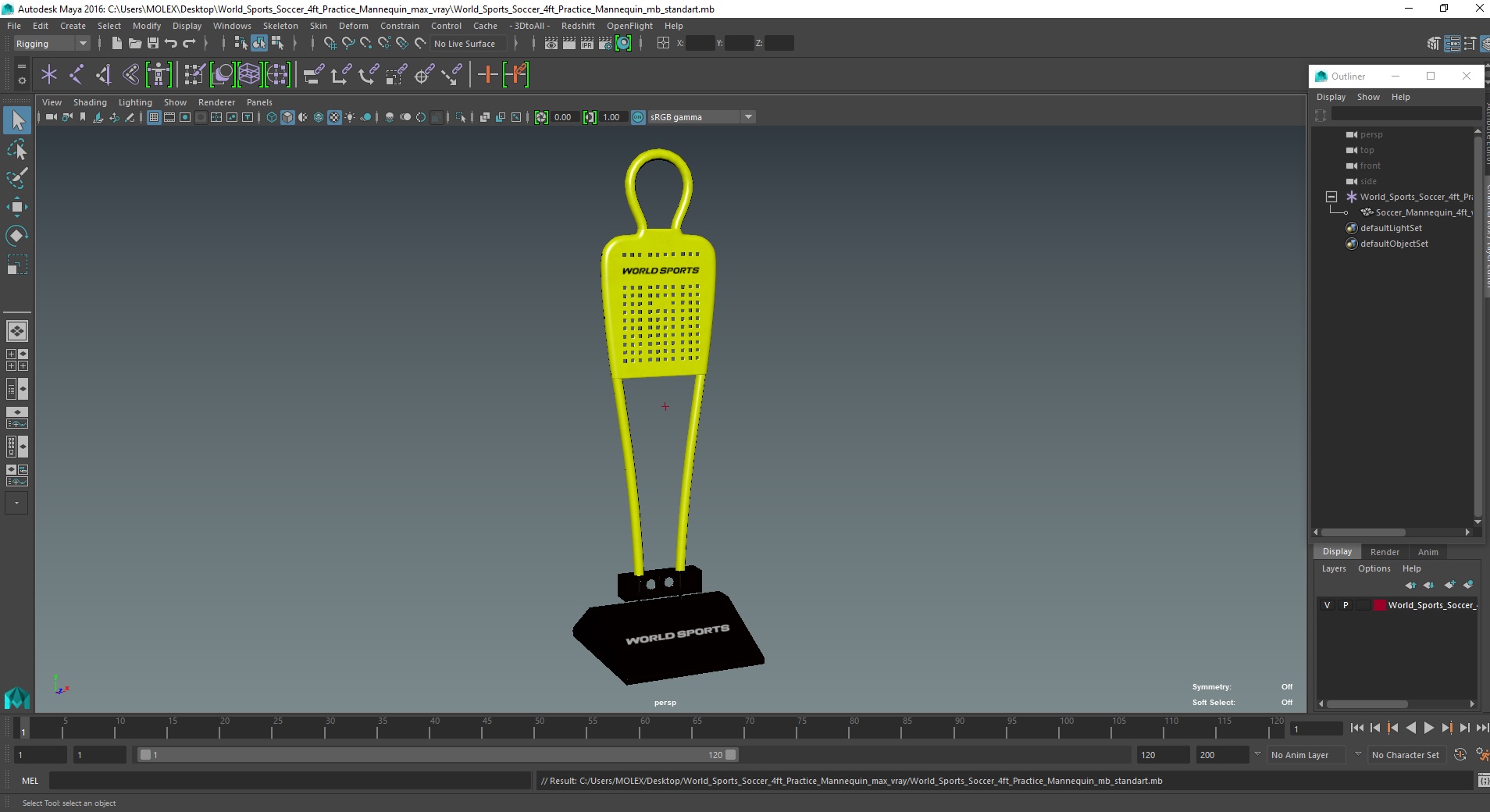Click the shelf tab selector icon above gear
1490x812 pixels.
click(x=22, y=67)
